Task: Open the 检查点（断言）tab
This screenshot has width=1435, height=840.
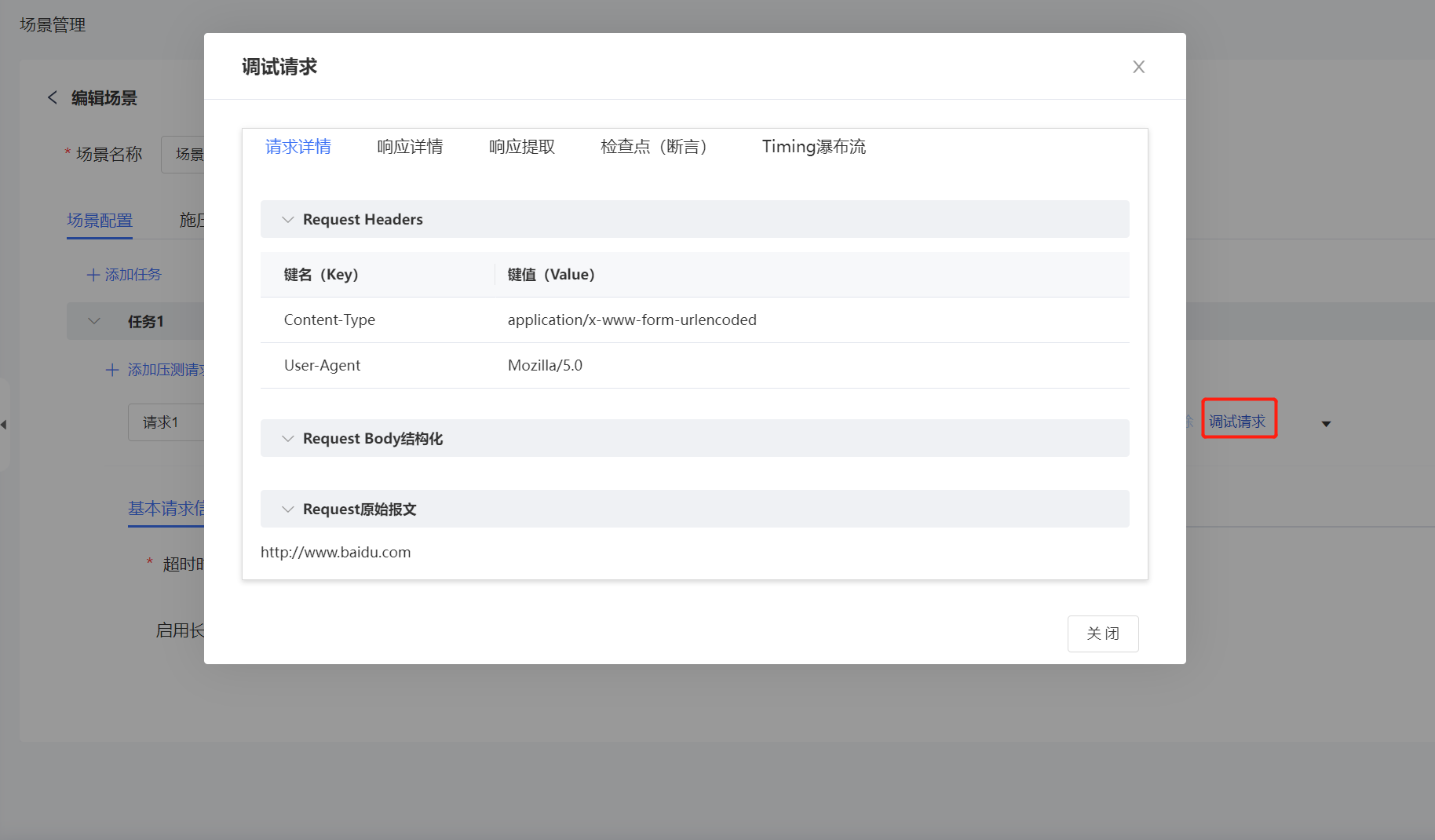Action: [654, 147]
